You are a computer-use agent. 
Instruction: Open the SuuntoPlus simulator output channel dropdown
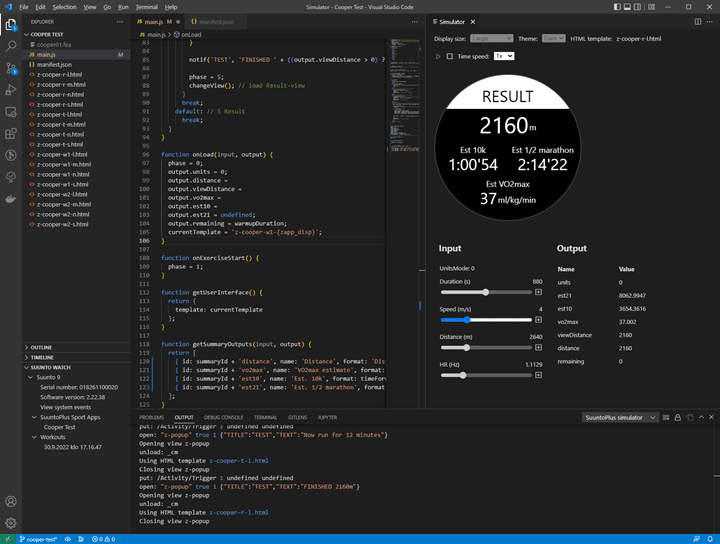point(619,417)
